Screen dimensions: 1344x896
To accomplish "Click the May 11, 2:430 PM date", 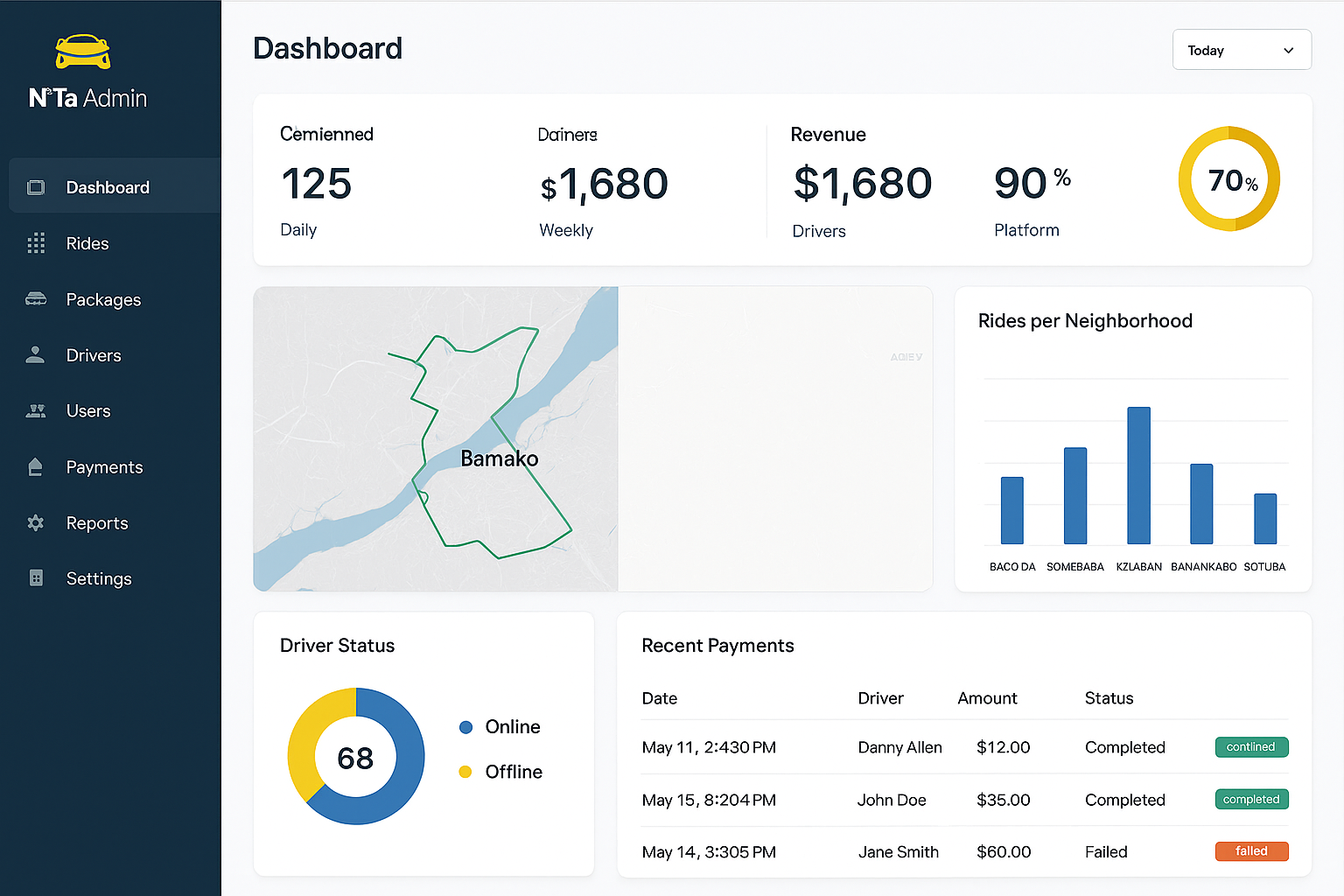I will (x=709, y=747).
